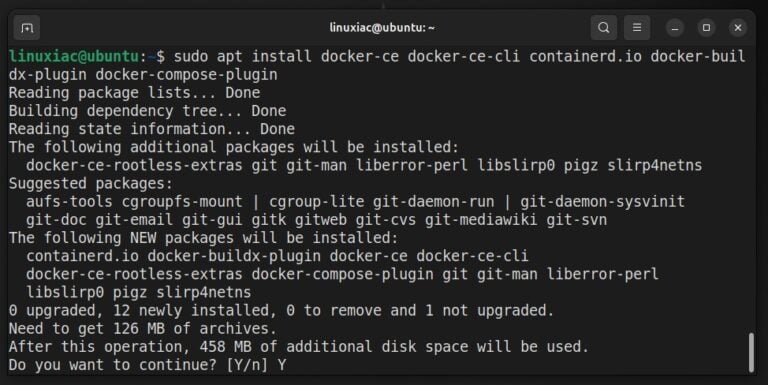Click the '12 newly installed' text

[191, 310]
